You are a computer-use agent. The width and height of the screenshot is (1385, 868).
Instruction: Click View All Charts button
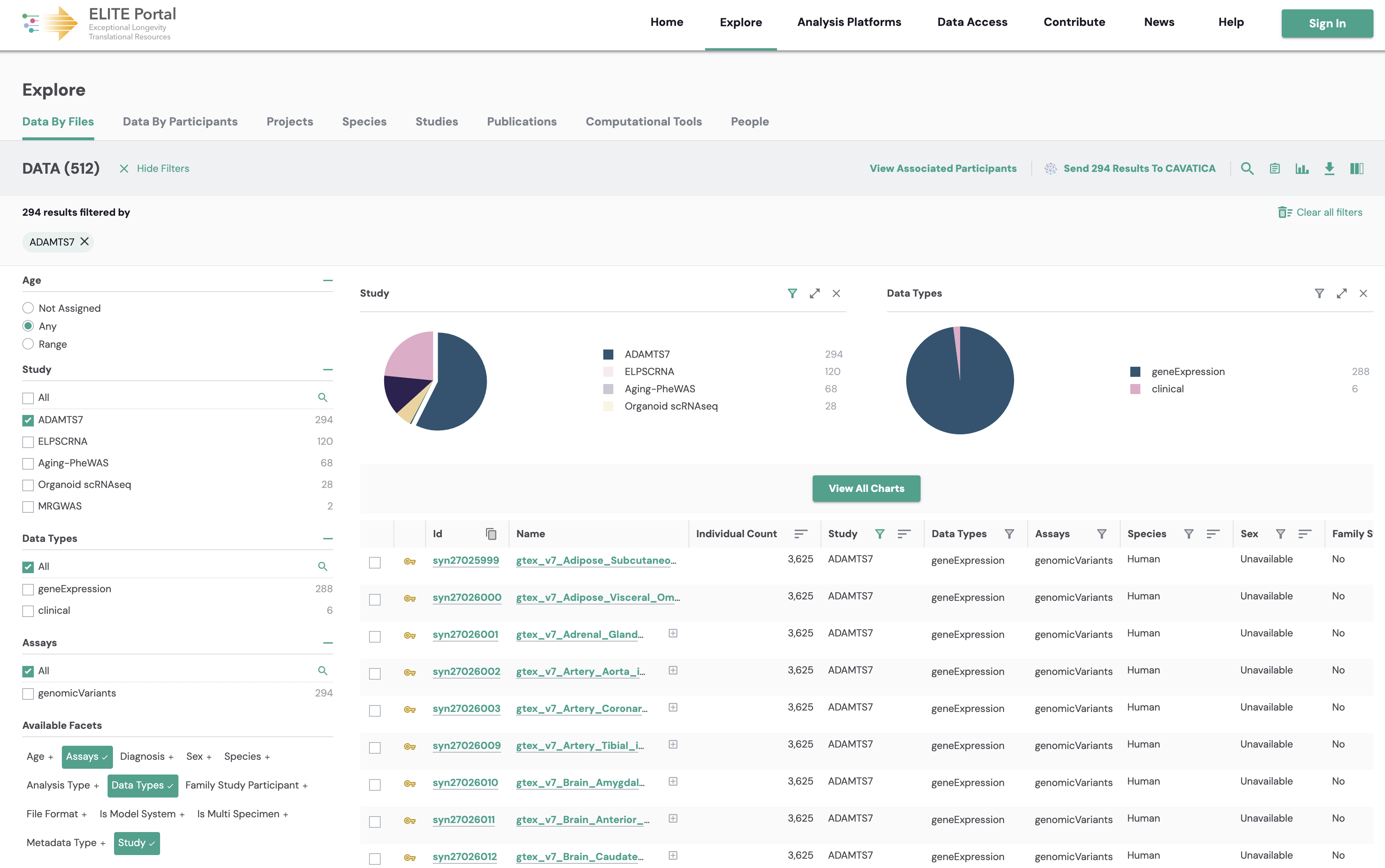[x=866, y=489]
